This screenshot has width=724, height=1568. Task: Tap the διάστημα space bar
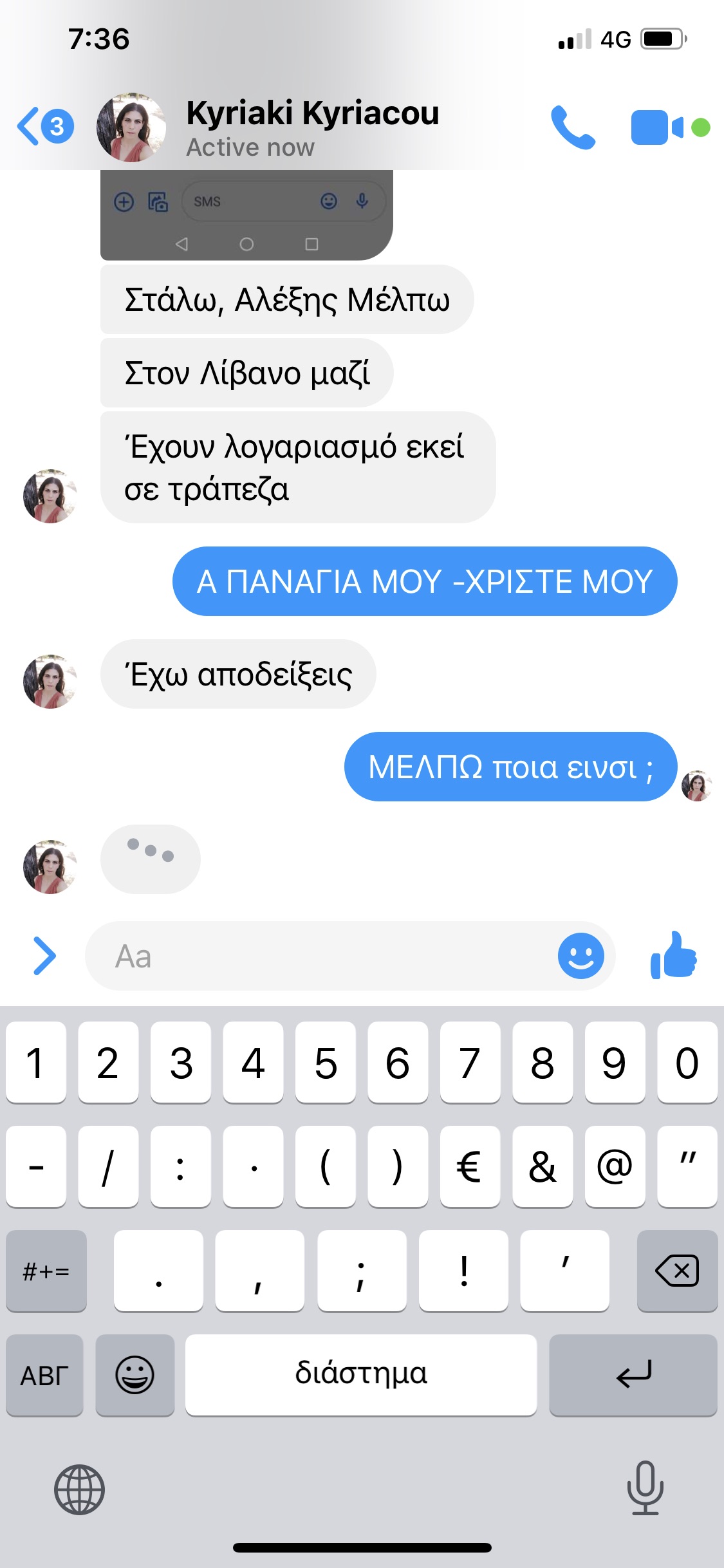click(x=361, y=1375)
